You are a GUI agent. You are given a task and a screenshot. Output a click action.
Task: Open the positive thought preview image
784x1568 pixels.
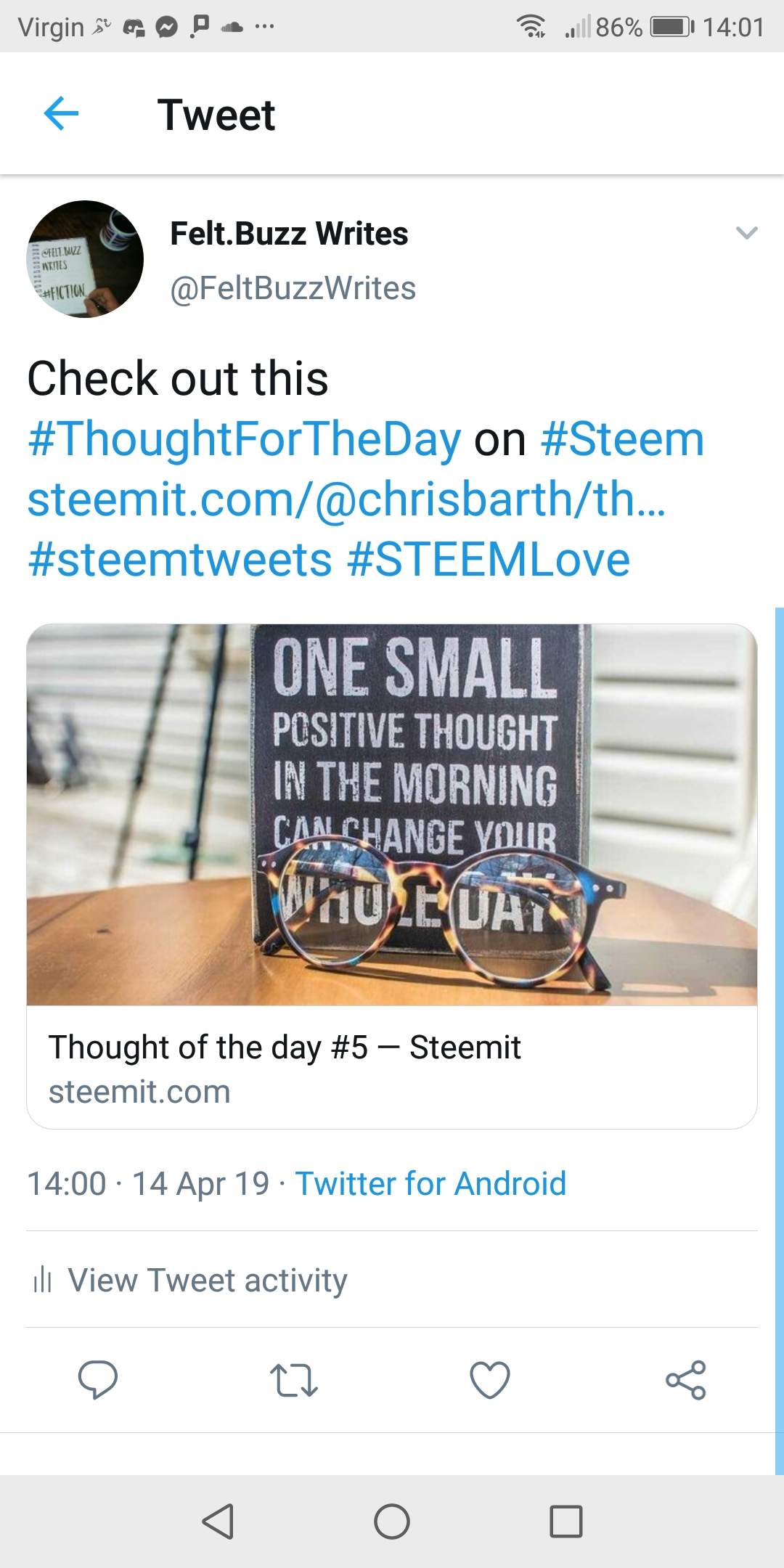click(392, 814)
